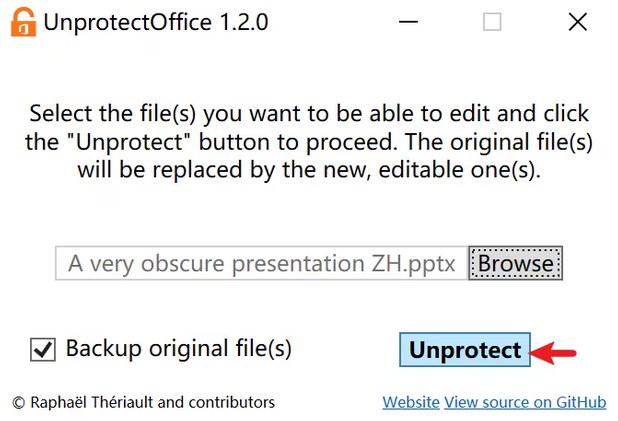Click the Raphaël Thériault copyright text
The image size is (618, 421).
[143, 402]
